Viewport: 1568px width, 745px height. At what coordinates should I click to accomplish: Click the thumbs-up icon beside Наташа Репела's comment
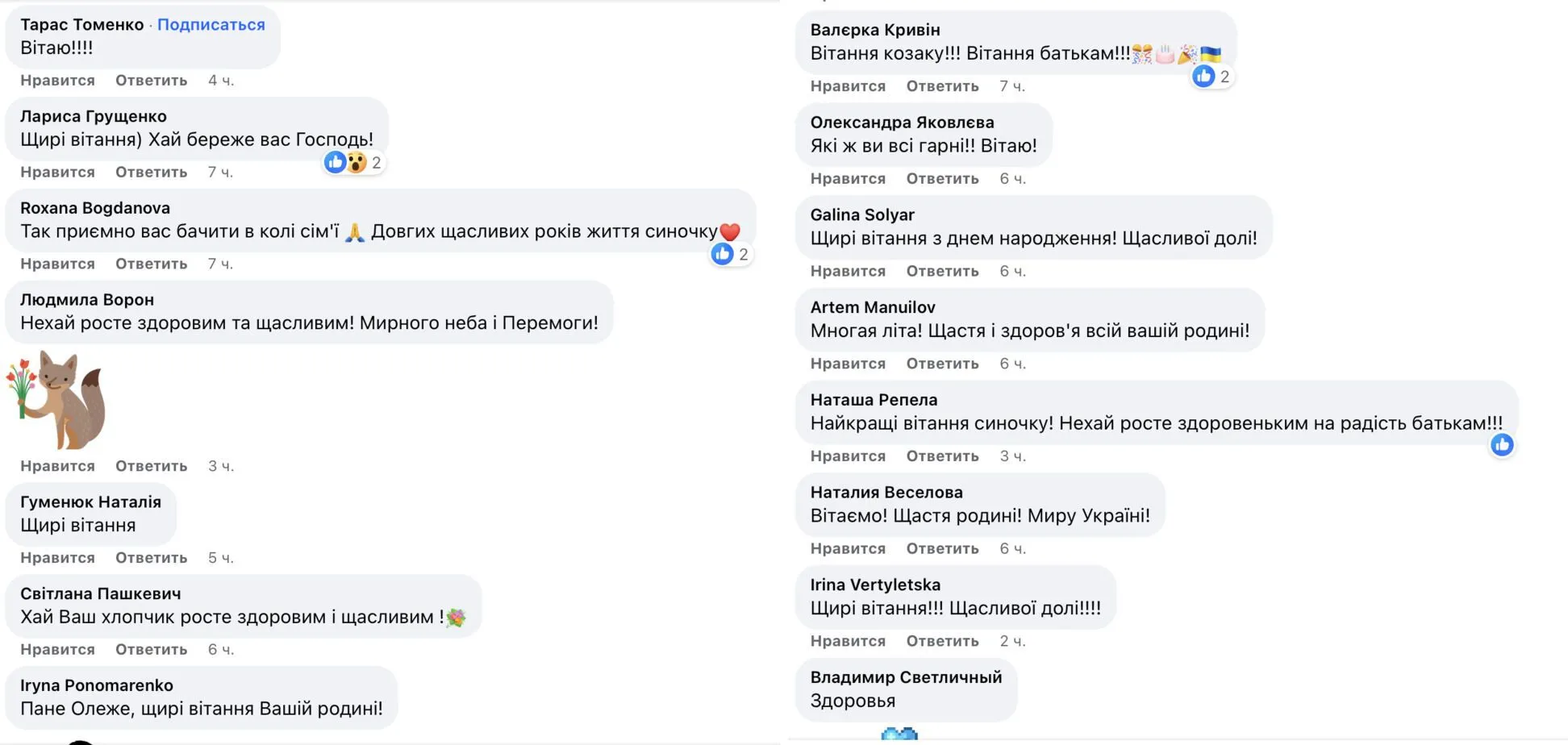click(1502, 444)
